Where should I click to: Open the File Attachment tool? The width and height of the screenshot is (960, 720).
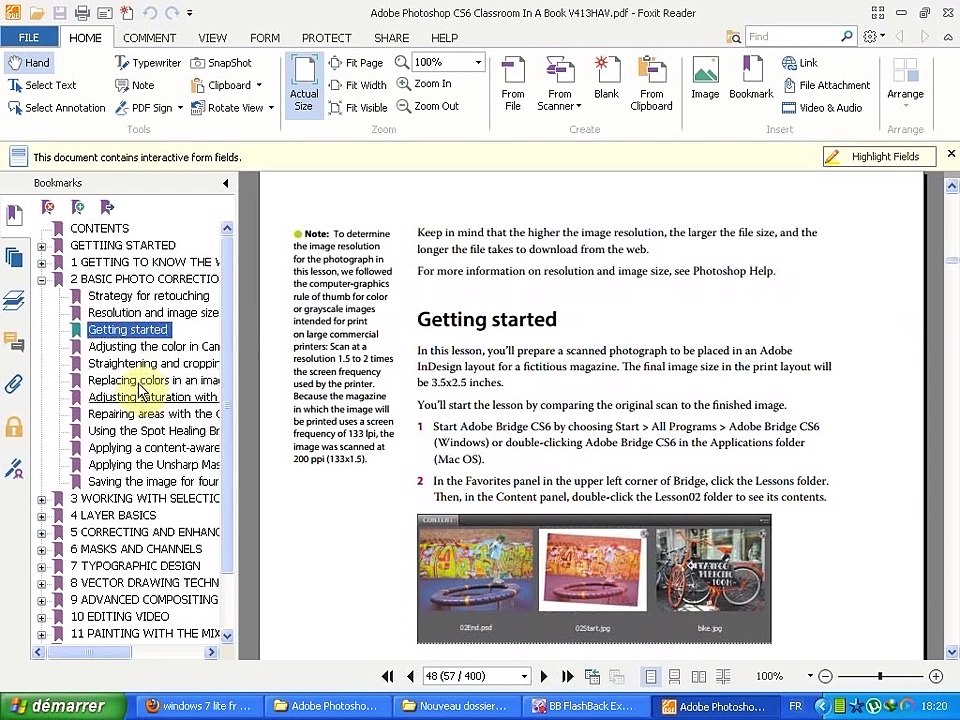click(825, 85)
